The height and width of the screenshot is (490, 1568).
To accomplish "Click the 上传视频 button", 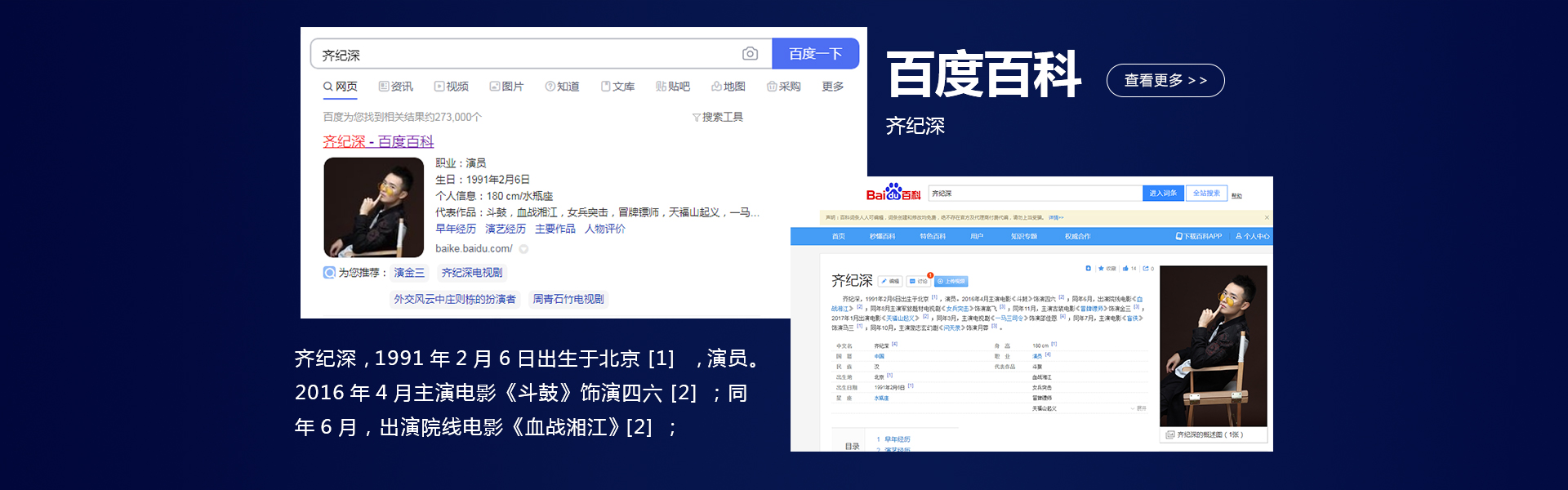I will click(951, 281).
